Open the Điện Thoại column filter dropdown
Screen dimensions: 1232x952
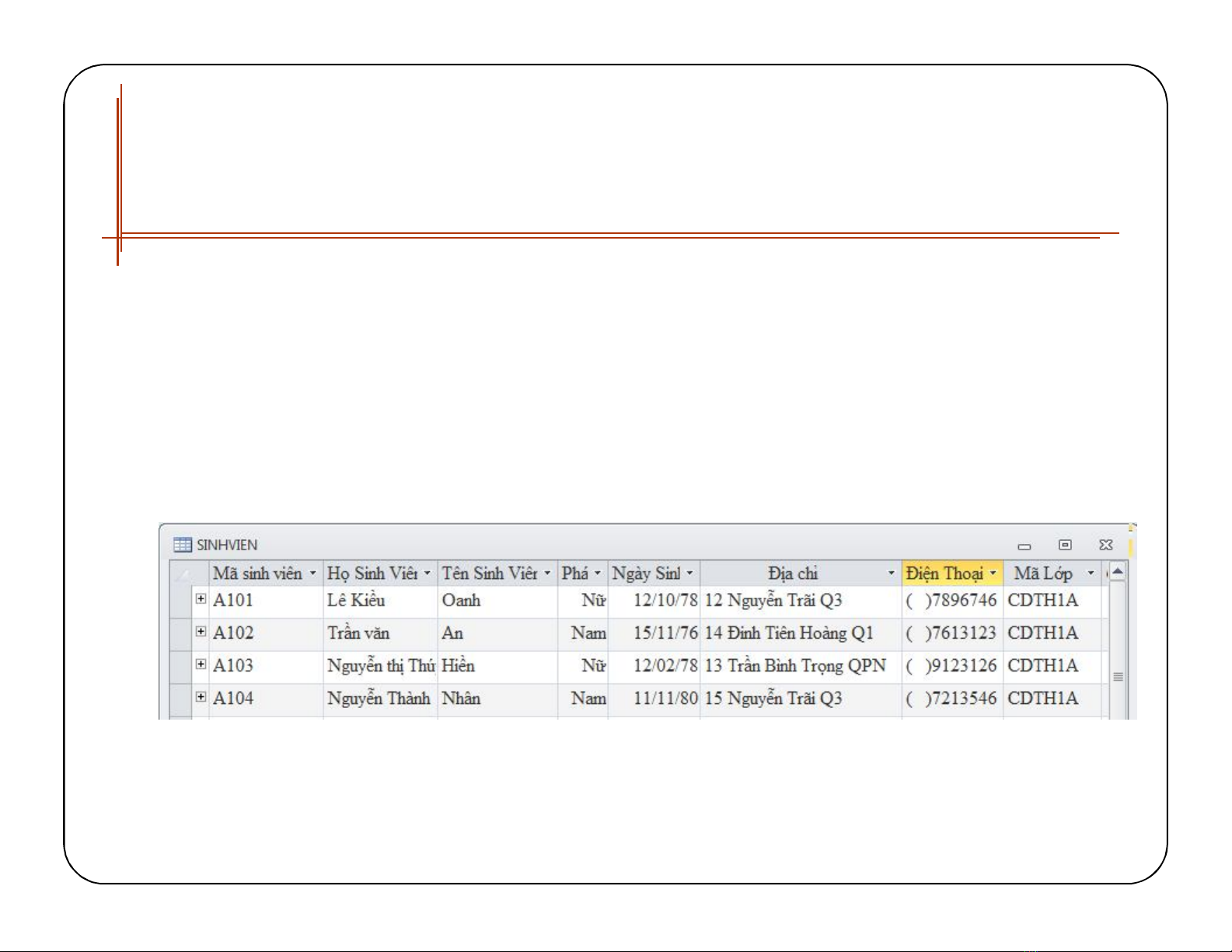993,574
